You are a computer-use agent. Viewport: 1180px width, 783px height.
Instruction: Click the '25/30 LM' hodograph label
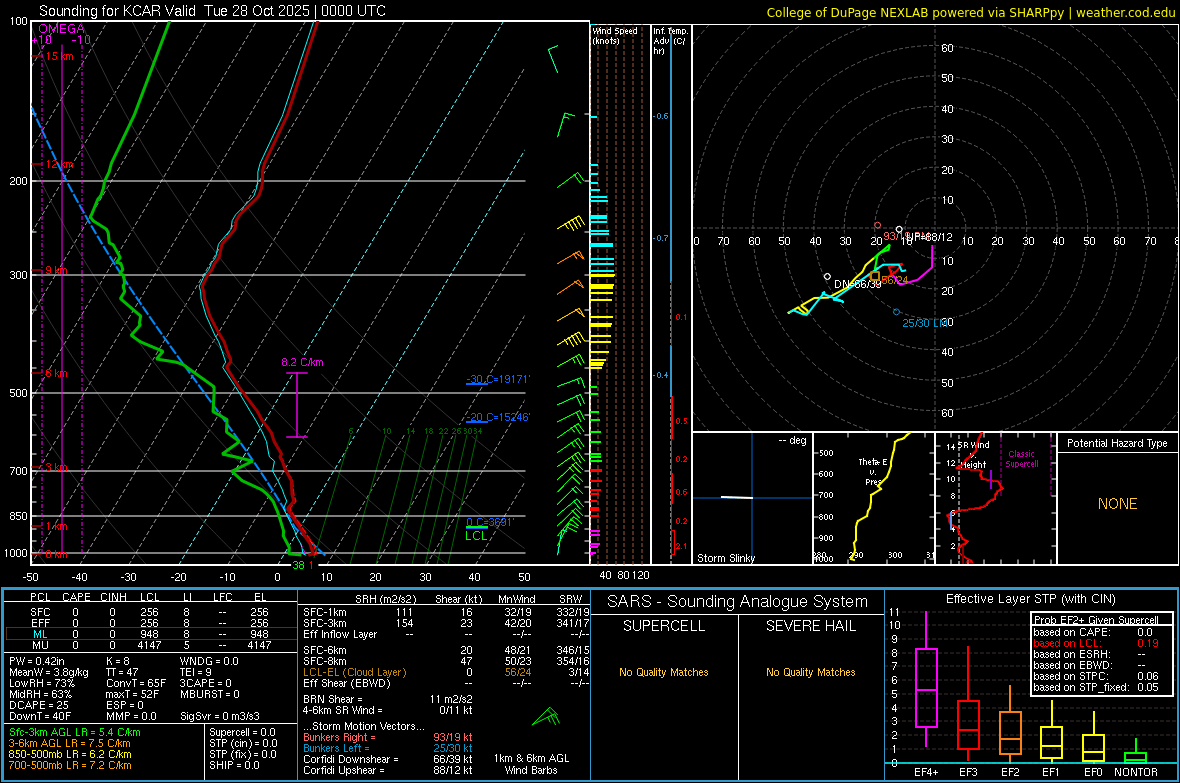click(x=925, y=323)
